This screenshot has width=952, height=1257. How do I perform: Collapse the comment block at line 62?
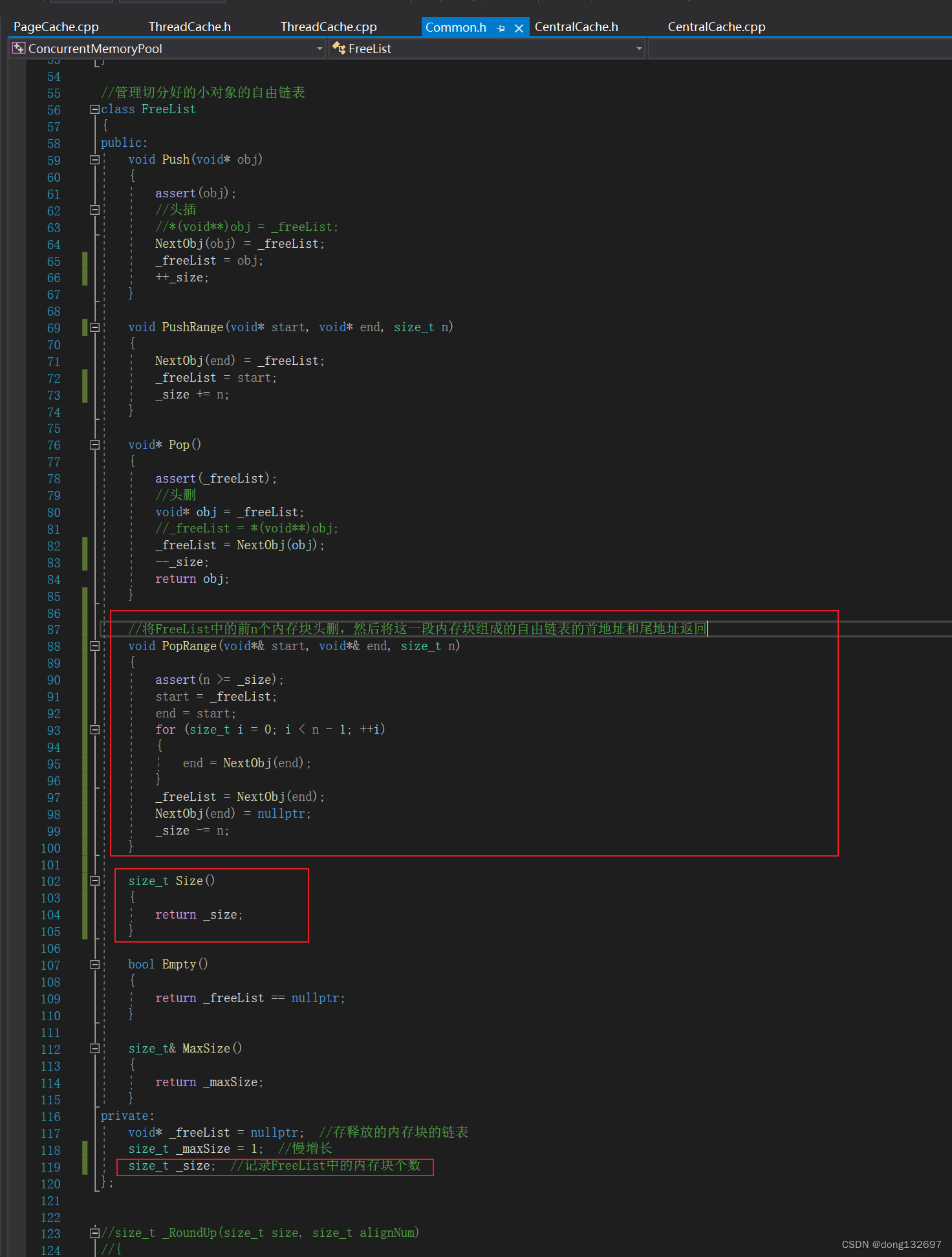[94, 210]
